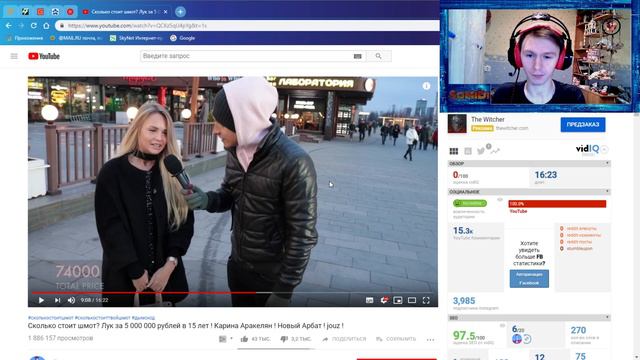The image size is (640, 360).
Task: Close the active YouTube tab
Action: click(165, 12)
